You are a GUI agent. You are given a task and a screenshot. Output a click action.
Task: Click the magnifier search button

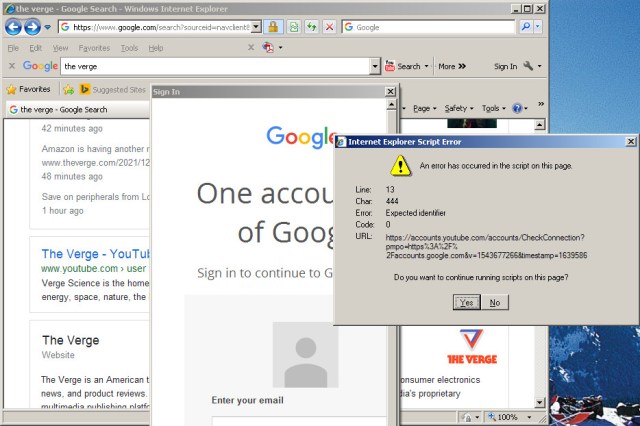[x=526, y=27]
